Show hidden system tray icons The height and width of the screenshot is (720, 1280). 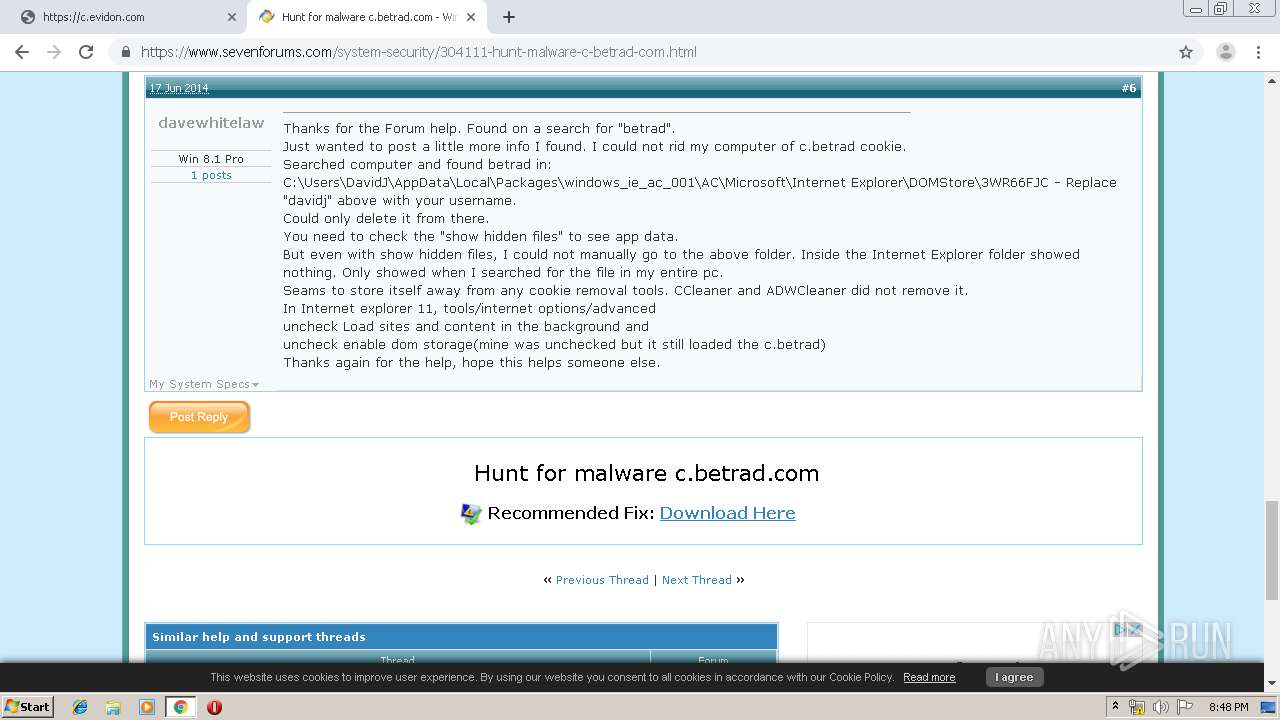pos(1115,707)
